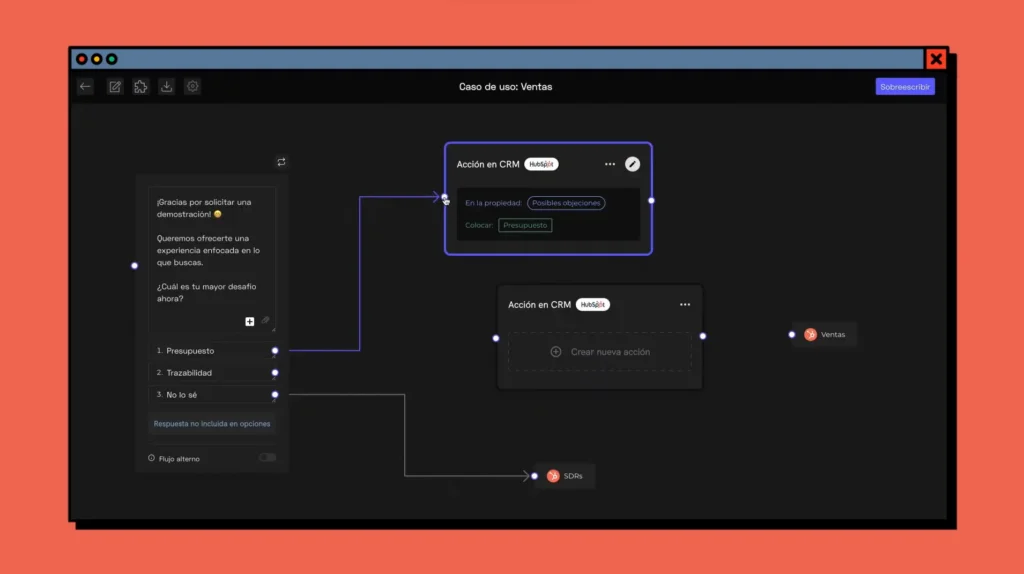Click plus circle icon in Crear nueva acción
The image size is (1024, 574).
coord(556,352)
